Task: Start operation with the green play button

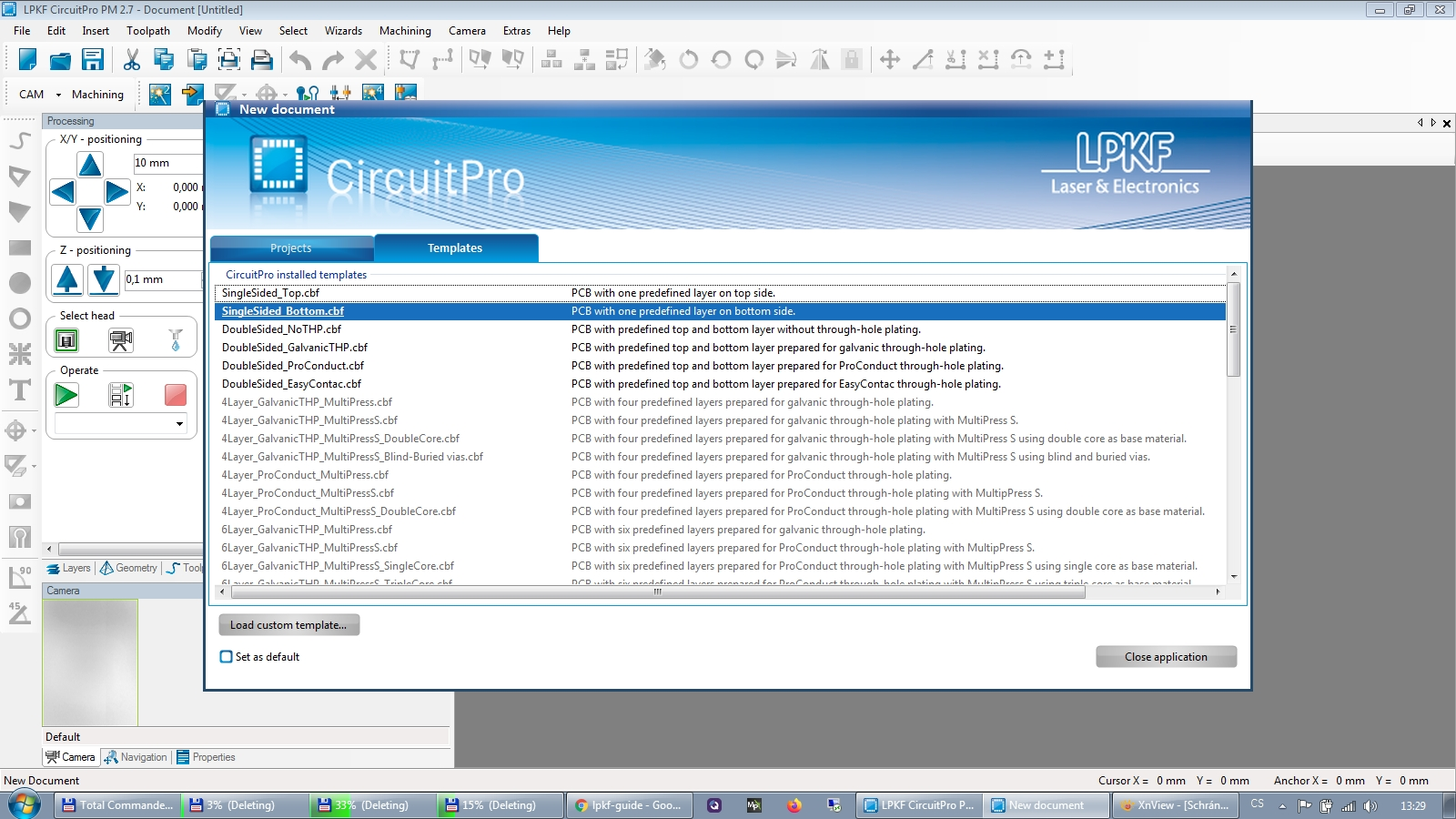Action: click(x=66, y=395)
